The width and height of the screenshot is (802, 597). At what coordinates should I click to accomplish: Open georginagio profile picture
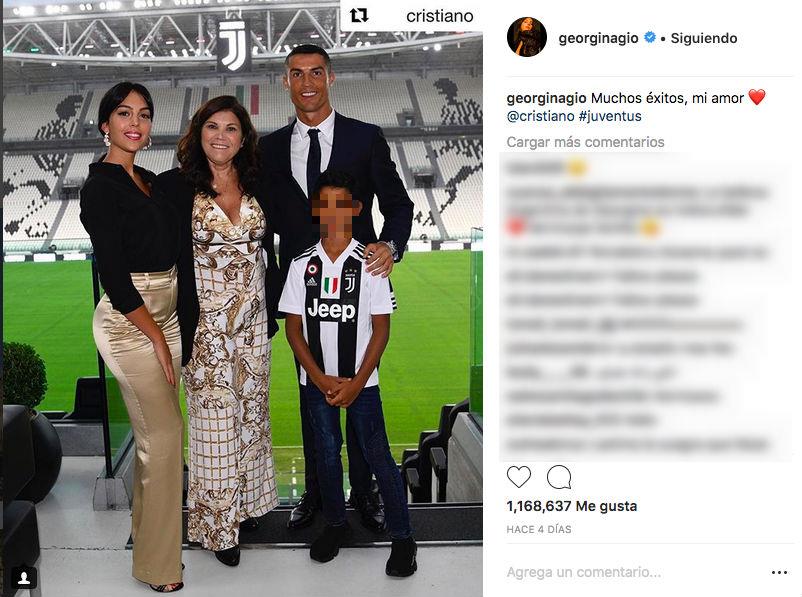click(x=526, y=37)
